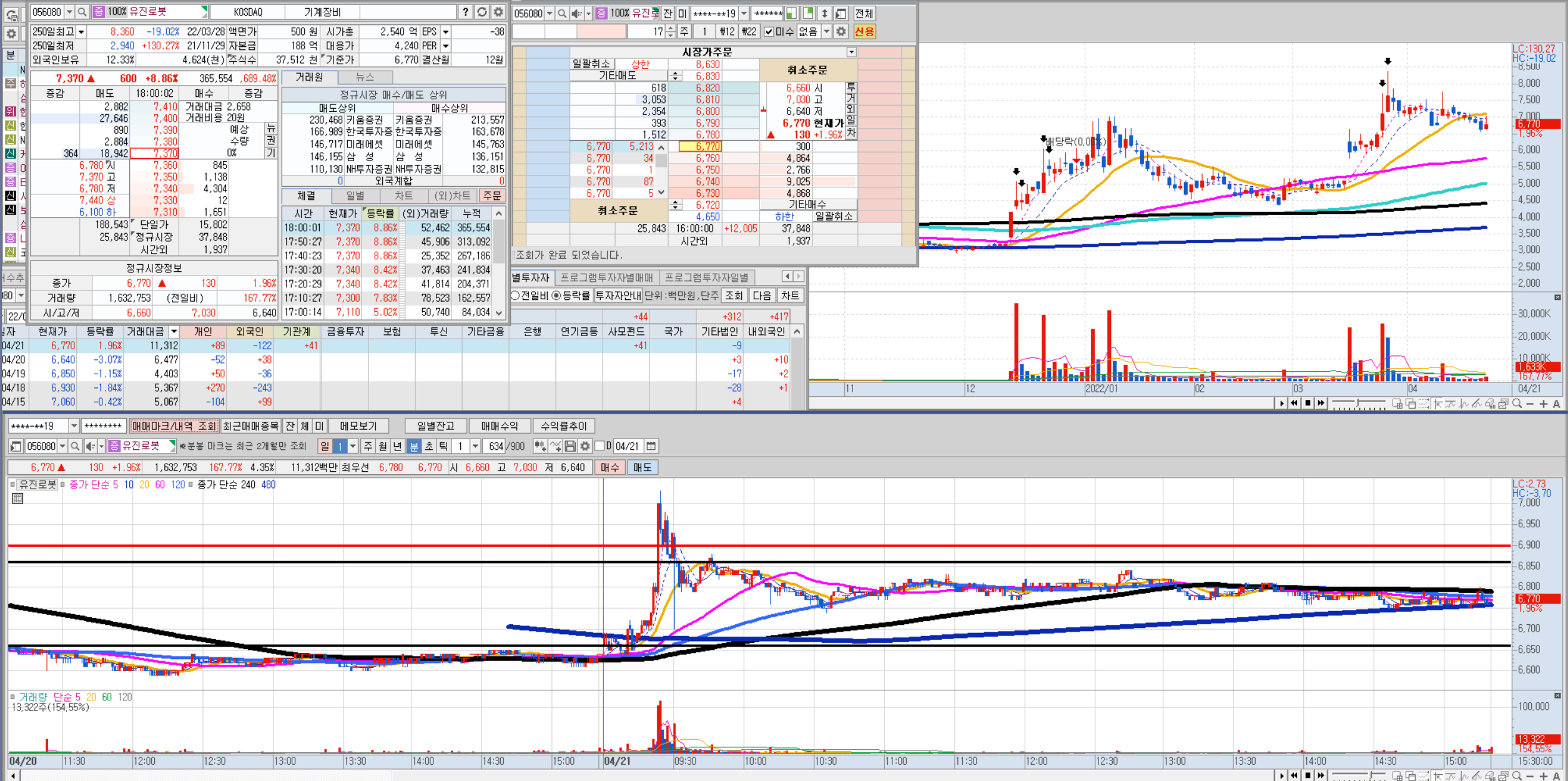Click the minus zoom-out icon below daily chart

pos(1530,404)
